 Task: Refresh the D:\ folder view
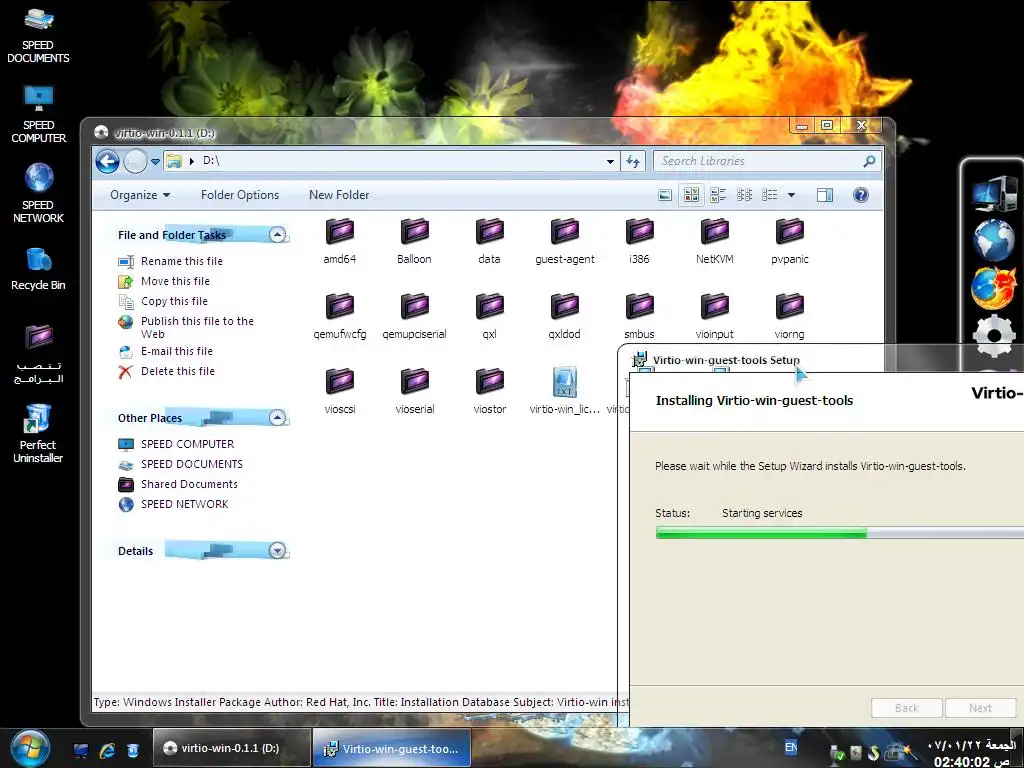(x=633, y=161)
